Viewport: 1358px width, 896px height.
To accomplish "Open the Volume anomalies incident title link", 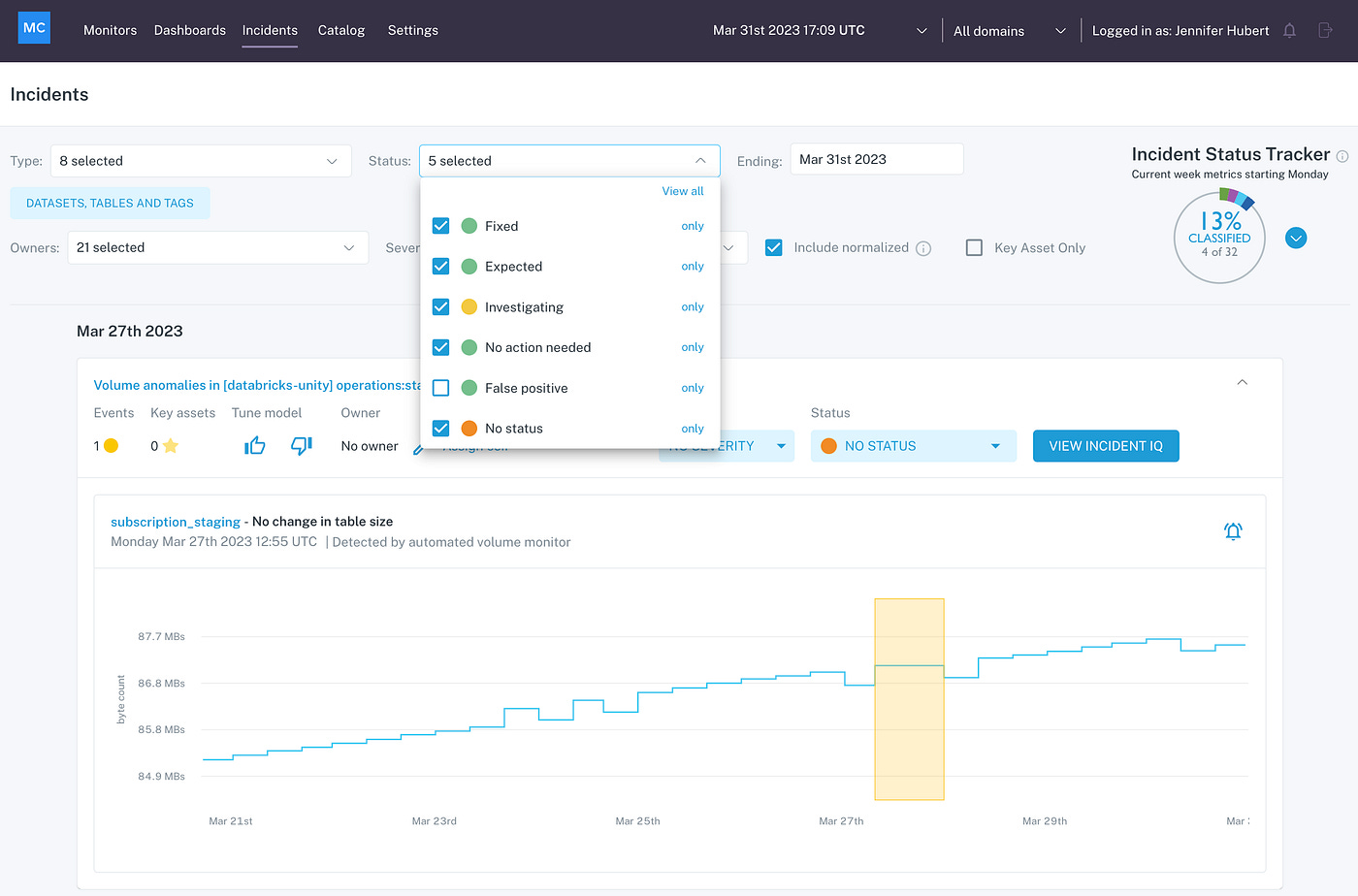I will [257, 385].
